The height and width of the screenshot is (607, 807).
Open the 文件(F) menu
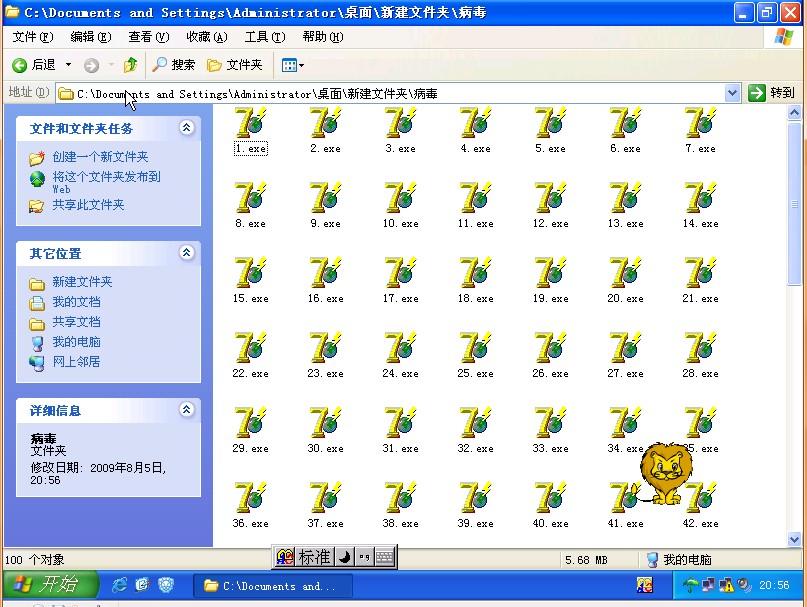coord(33,37)
